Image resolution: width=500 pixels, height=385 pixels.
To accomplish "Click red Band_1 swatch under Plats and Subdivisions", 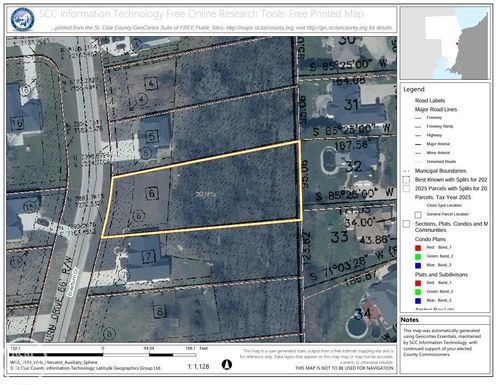I will [x=418, y=283].
